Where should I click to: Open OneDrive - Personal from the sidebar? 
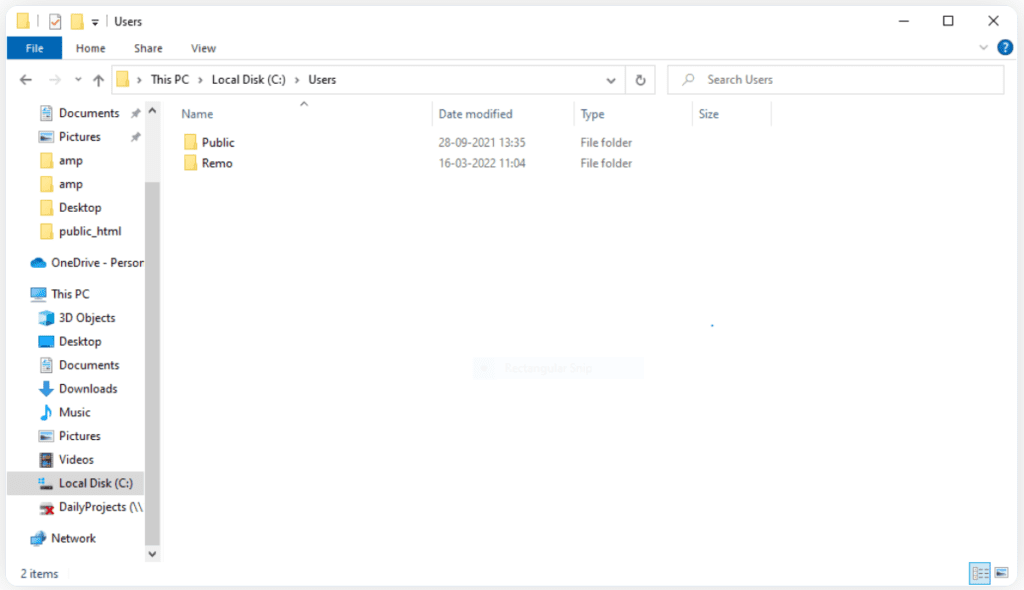point(94,262)
